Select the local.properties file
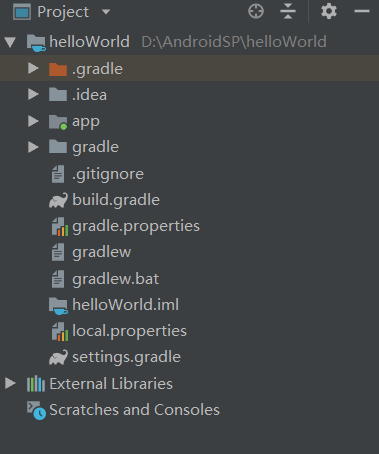The height and width of the screenshot is (454, 379). (x=129, y=332)
